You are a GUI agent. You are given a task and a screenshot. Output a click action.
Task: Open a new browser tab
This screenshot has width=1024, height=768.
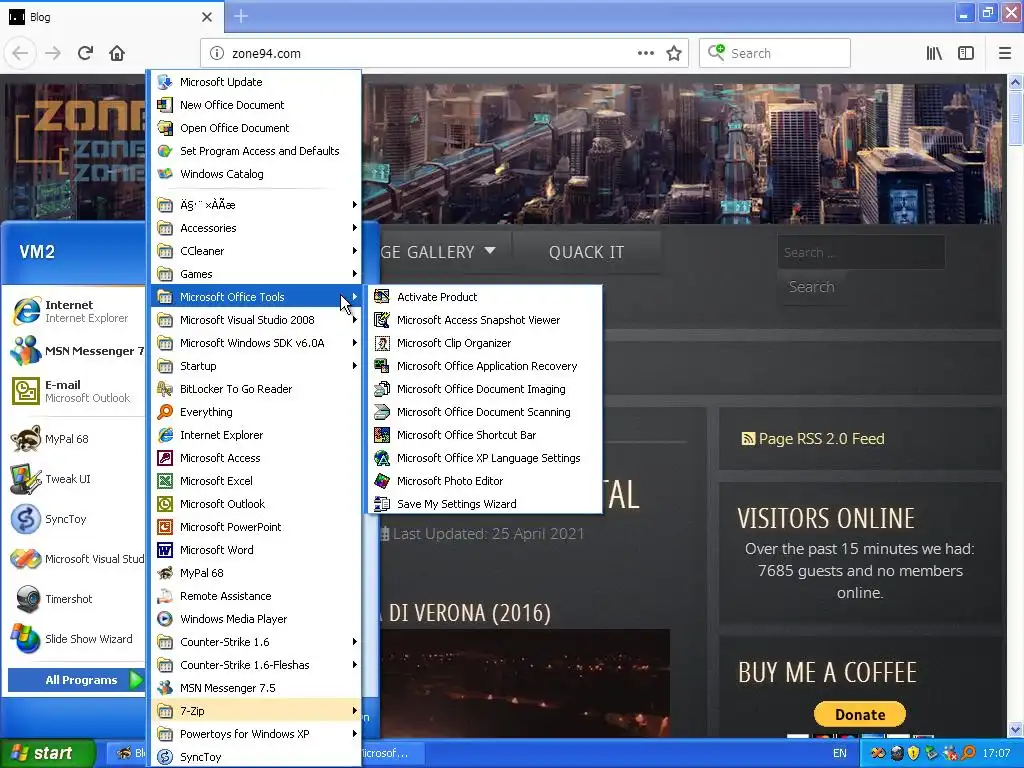[240, 17]
